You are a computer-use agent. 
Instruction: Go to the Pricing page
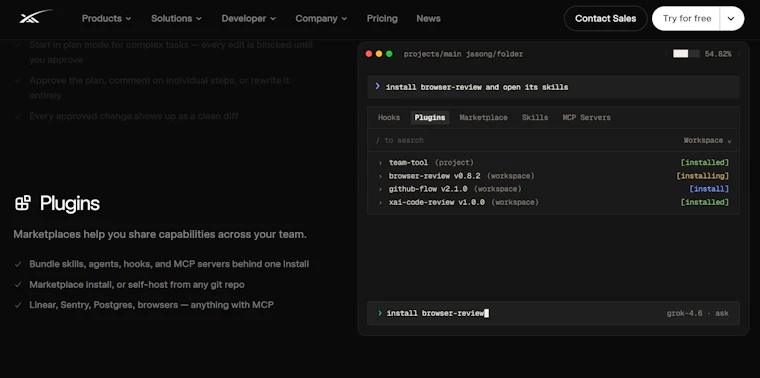coord(382,18)
